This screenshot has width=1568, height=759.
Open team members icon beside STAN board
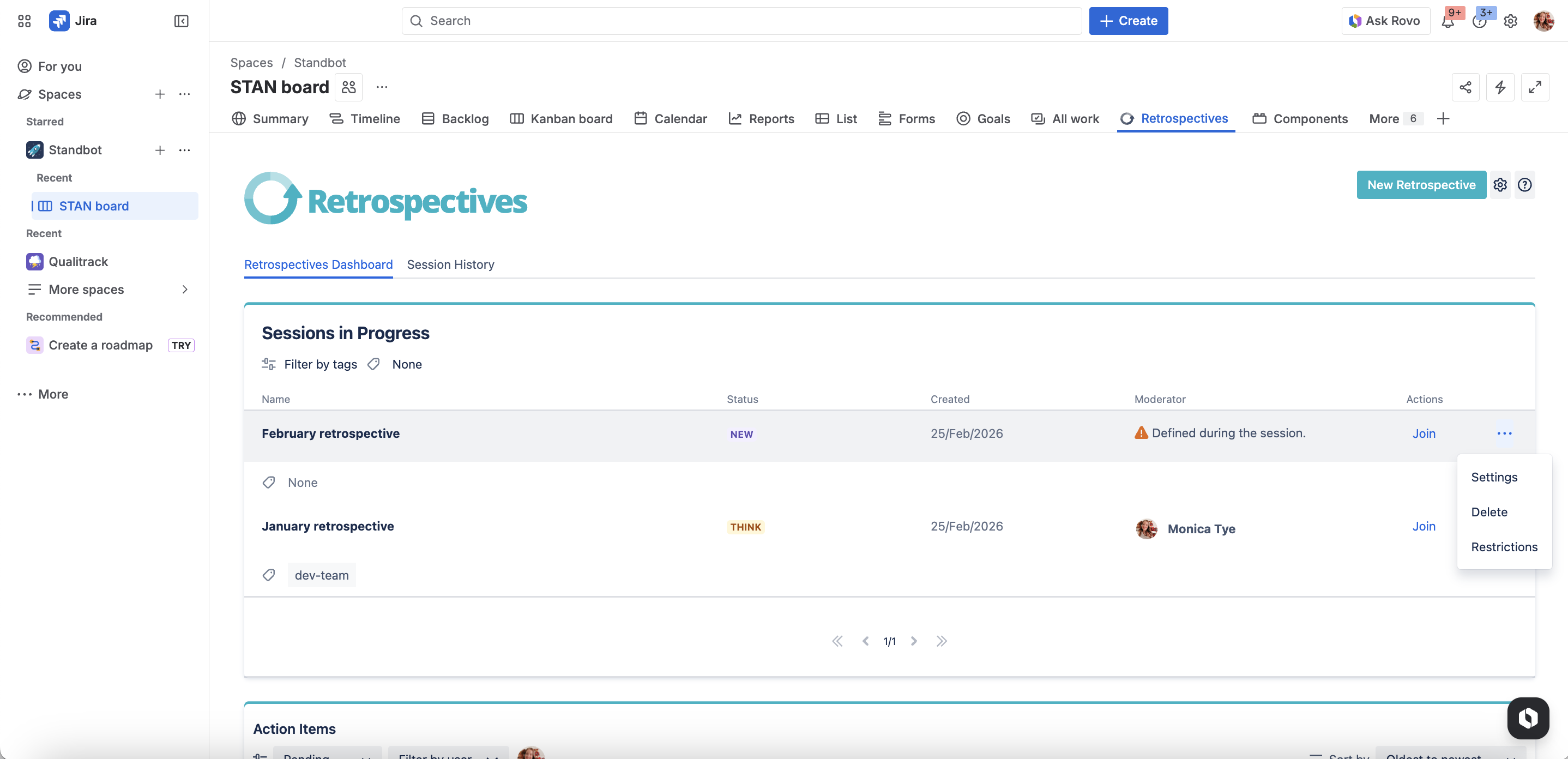pos(349,88)
